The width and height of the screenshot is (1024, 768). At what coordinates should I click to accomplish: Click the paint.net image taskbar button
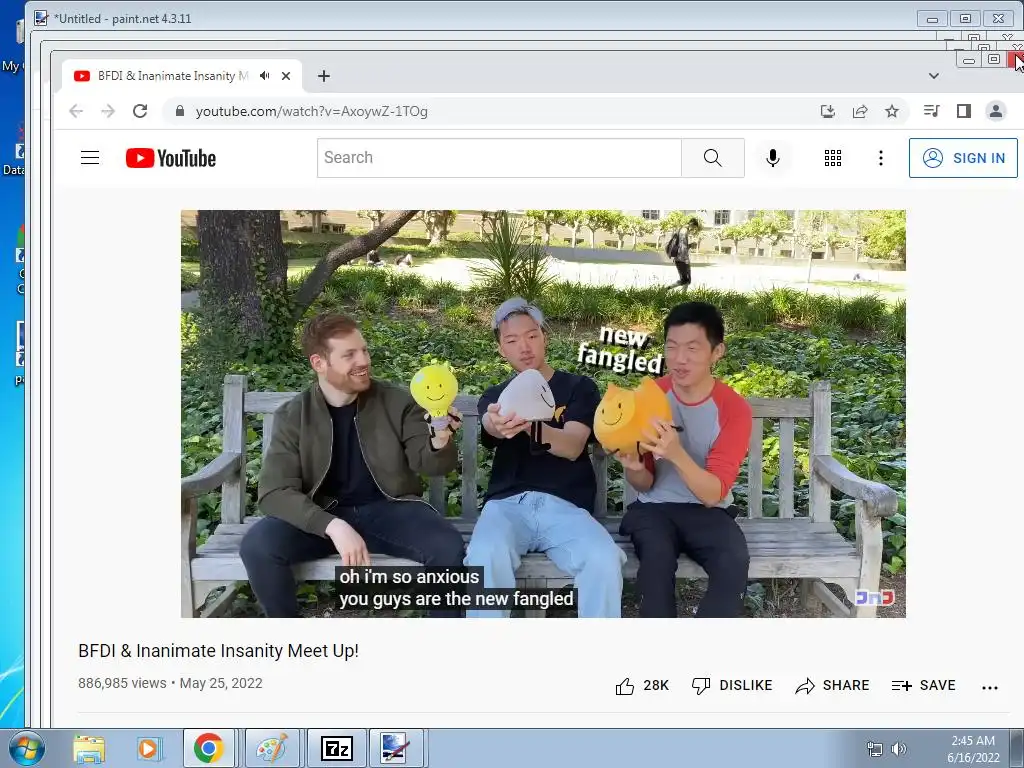(396, 748)
